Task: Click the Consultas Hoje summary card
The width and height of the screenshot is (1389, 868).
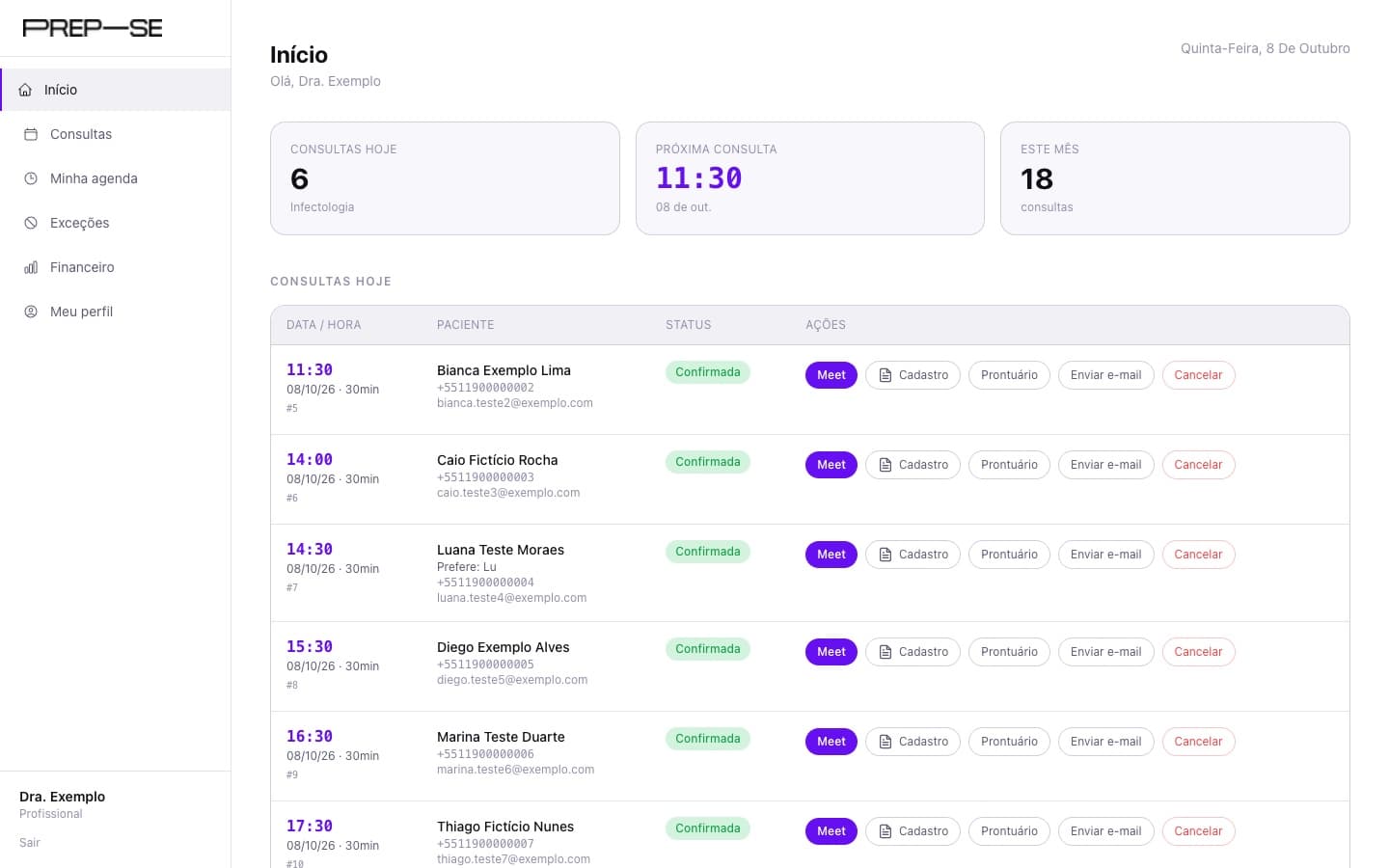Action: pyautogui.click(x=445, y=178)
